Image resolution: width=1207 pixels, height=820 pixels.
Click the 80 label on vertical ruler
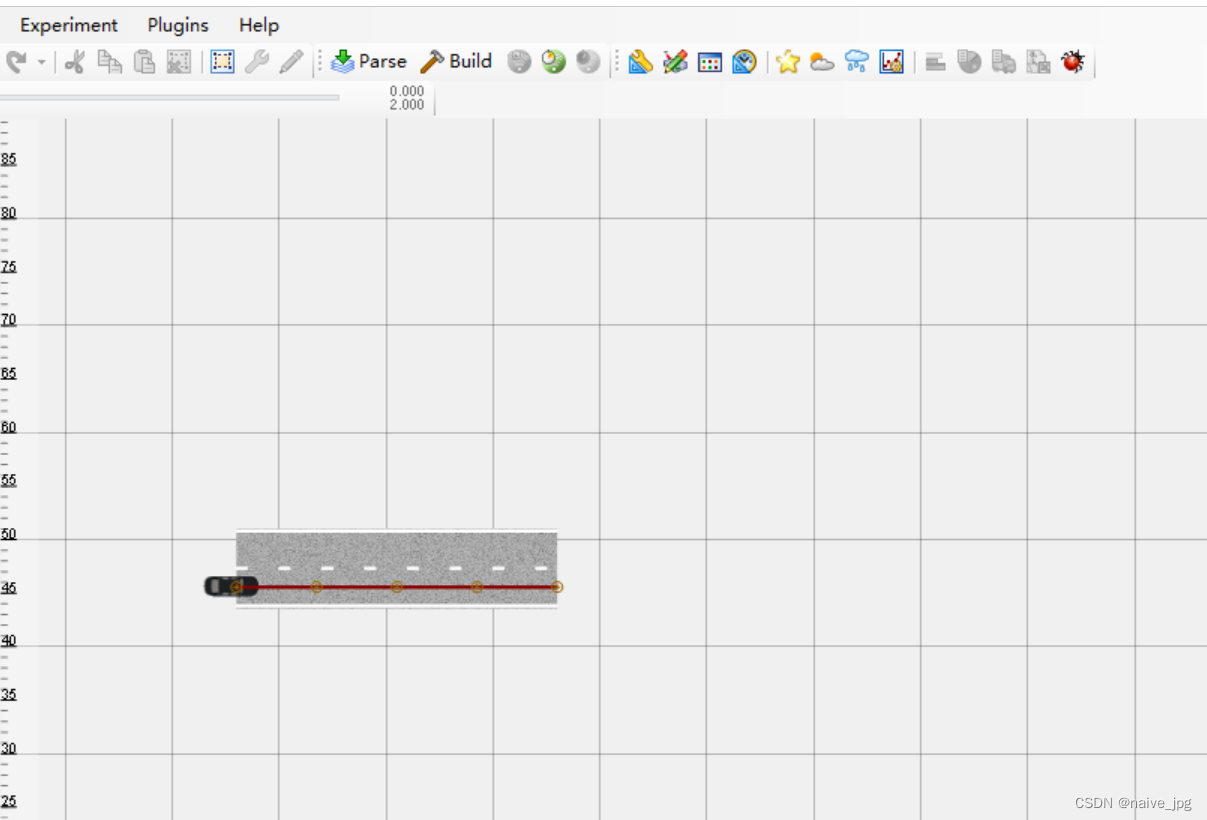tap(8, 213)
